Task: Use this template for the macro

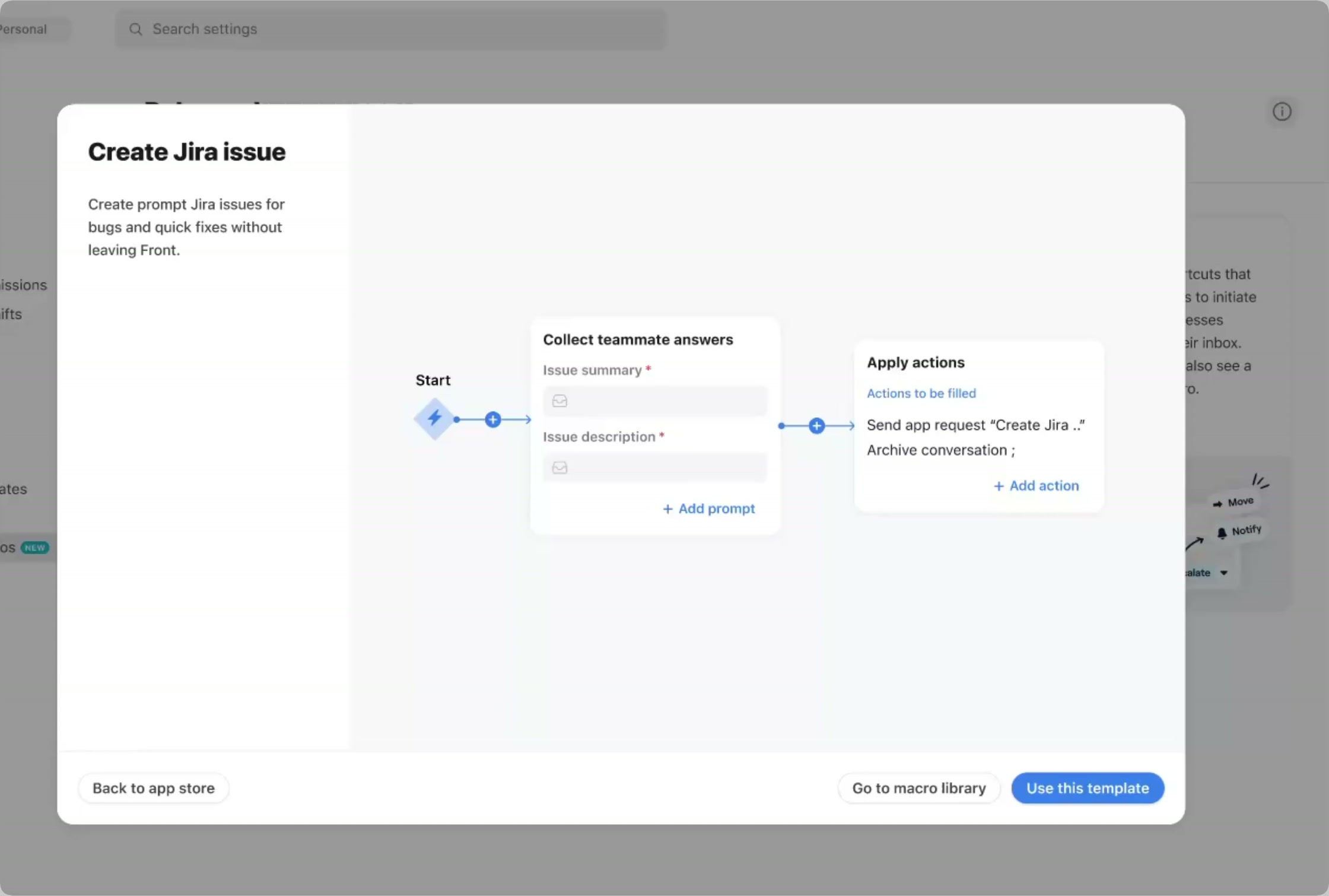Action: (1088, 788)
